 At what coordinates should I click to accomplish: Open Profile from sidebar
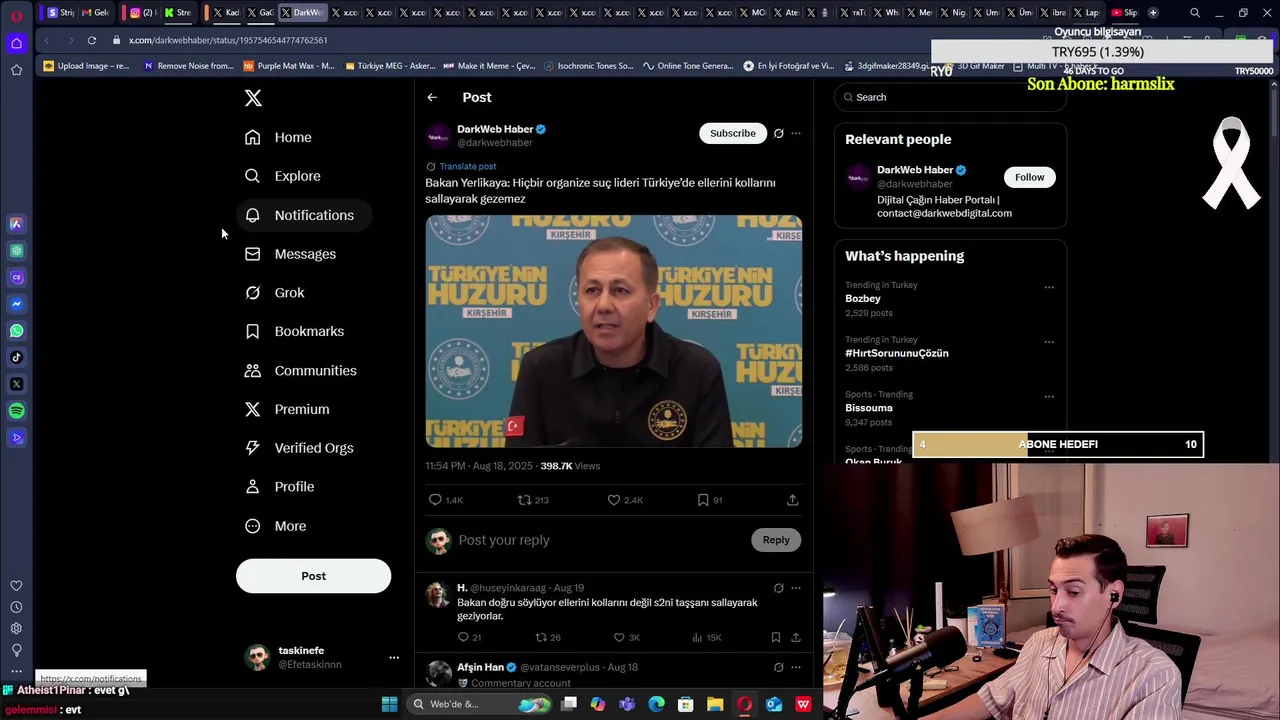pyautogui.click(x=280, y=487)
